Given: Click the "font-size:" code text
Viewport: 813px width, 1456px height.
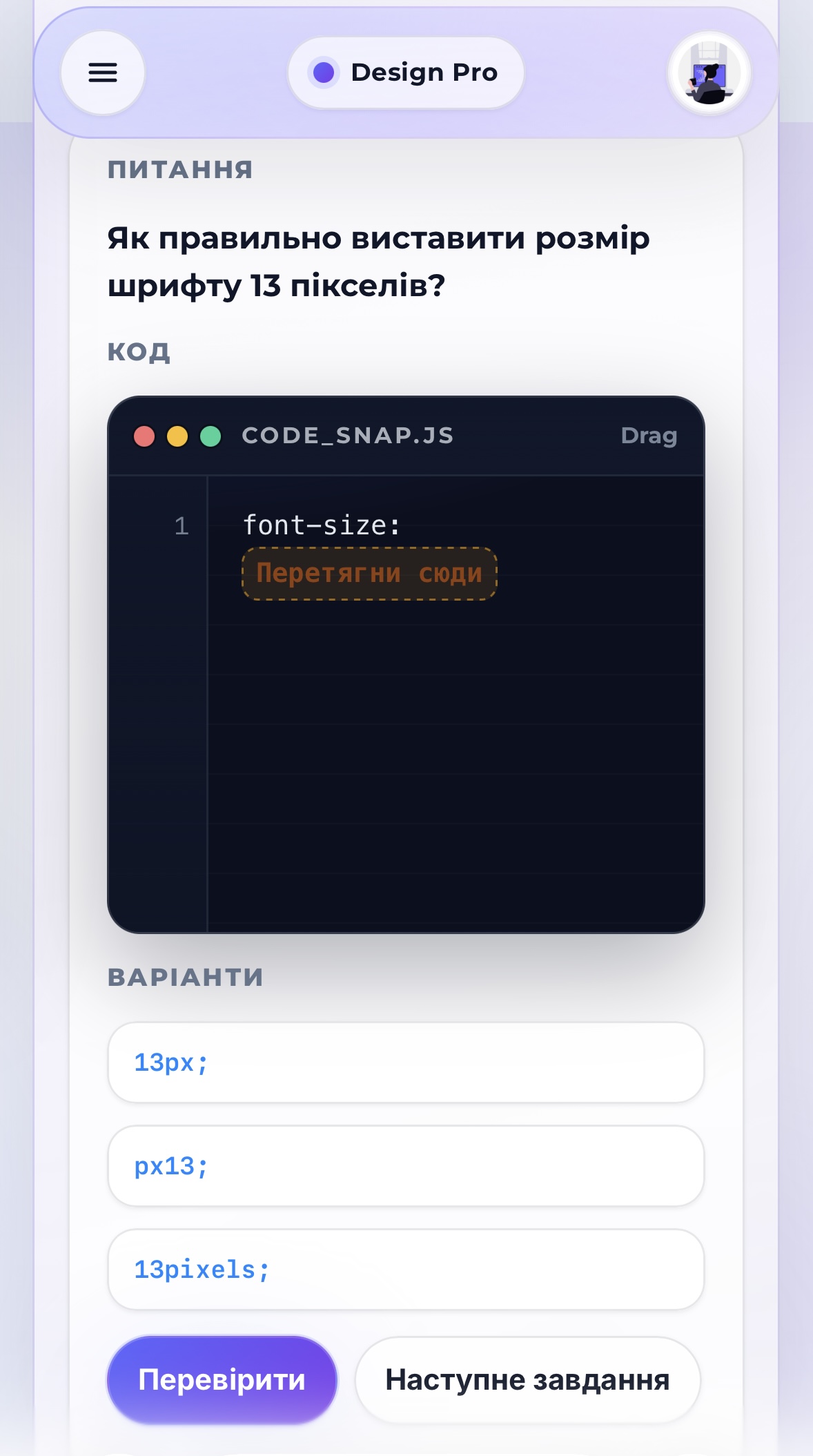Looking at the screenshot, I should point(322,525).
